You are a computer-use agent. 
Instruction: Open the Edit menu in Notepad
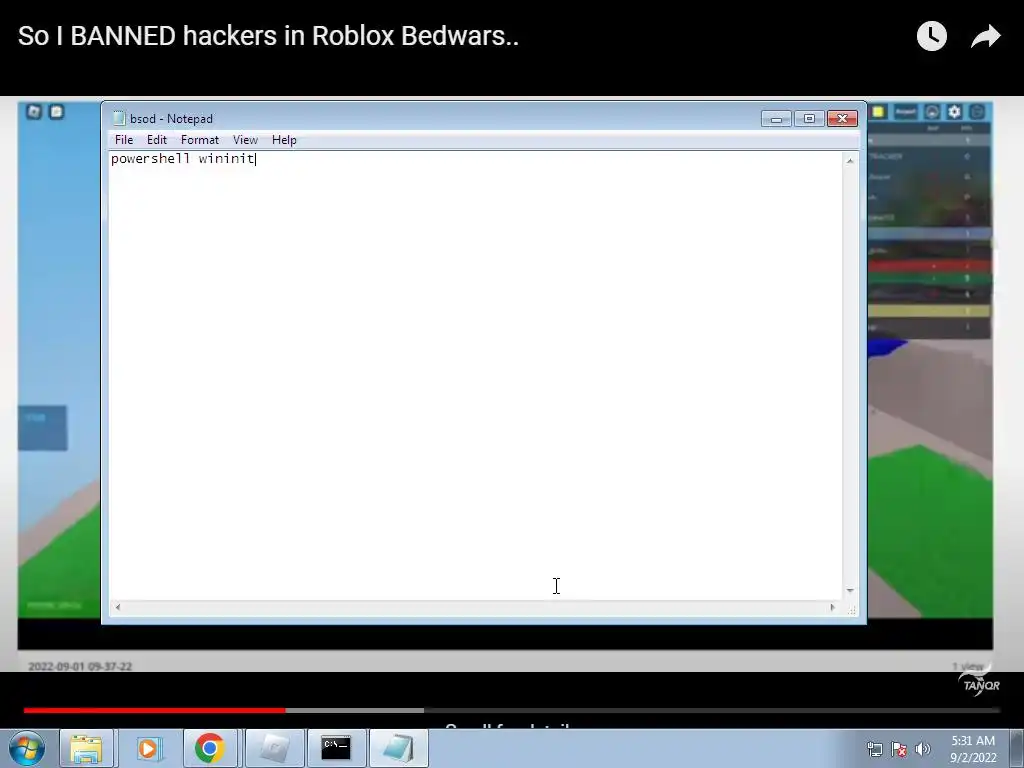point(157,140)
